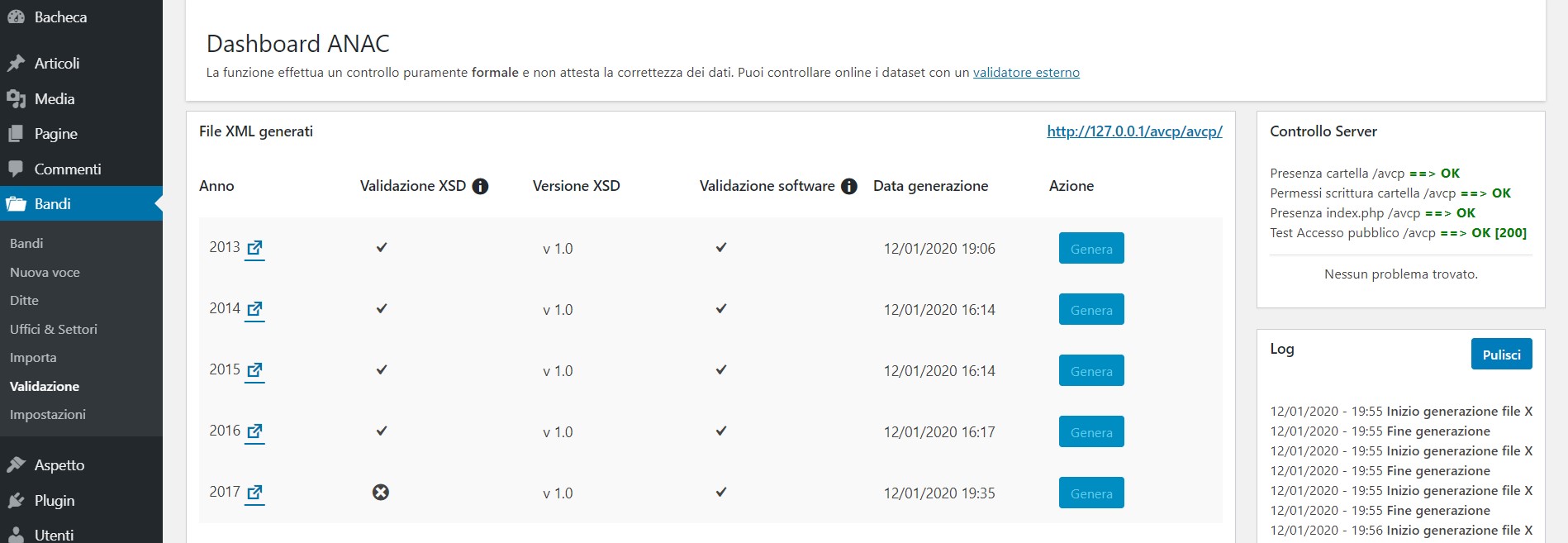
Task: Click the XSD validation checkmark for 2015
Action: pyautogui.click(x=382, y=369)
